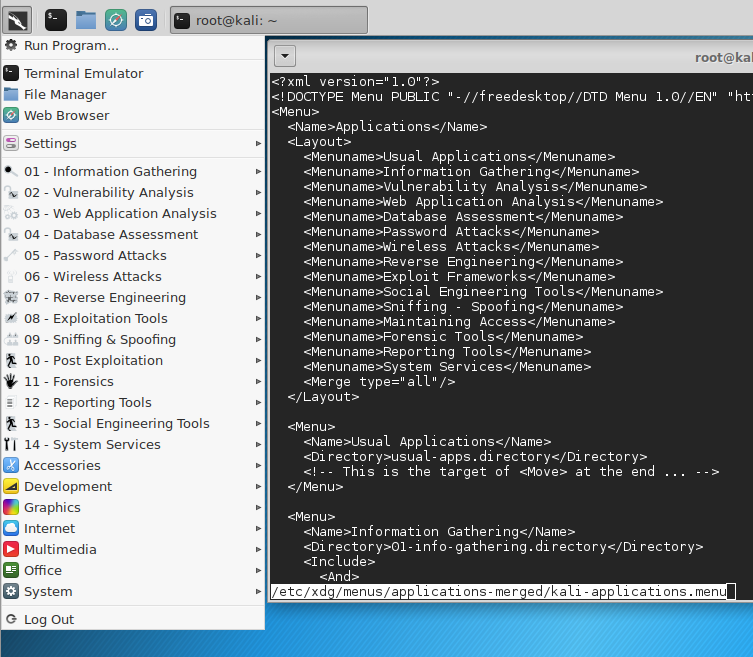The height and width of the screenshot is (657, 753).
Task: Open file manager from panel launcher
Action: 86,19
